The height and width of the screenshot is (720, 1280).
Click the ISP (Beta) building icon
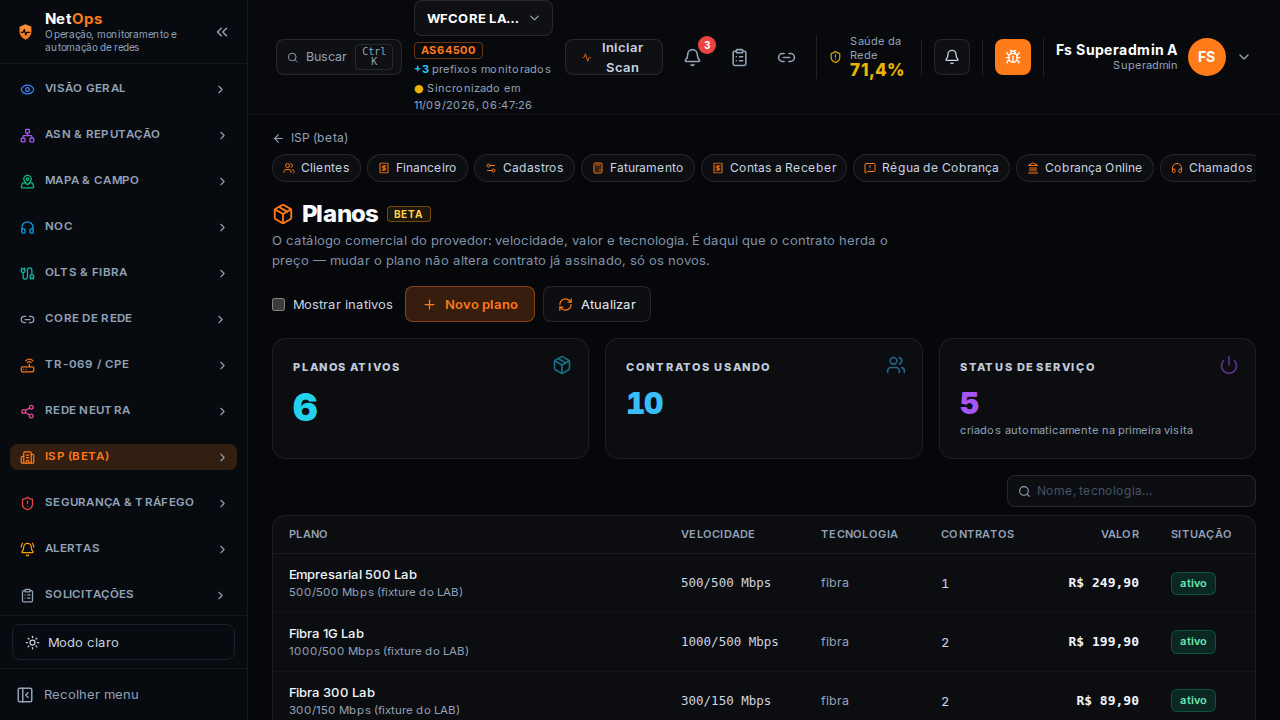tap(28, 457)
